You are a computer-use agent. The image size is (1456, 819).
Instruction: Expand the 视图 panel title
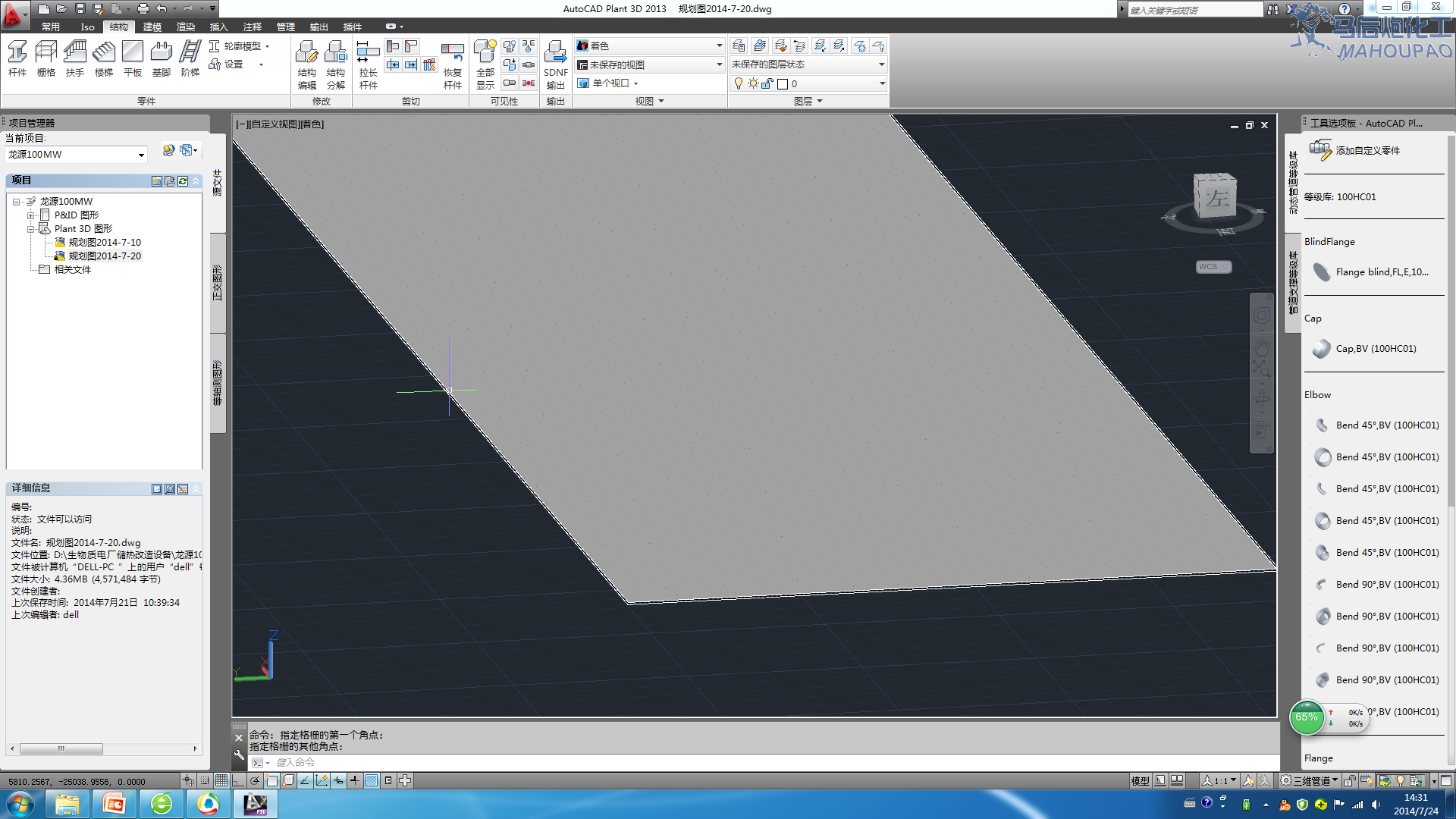pos(649,101)
